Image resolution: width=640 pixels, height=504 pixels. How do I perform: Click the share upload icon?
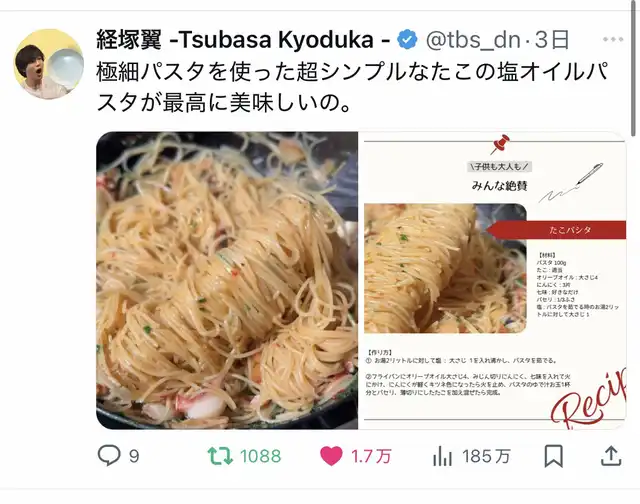coord(611,455)
